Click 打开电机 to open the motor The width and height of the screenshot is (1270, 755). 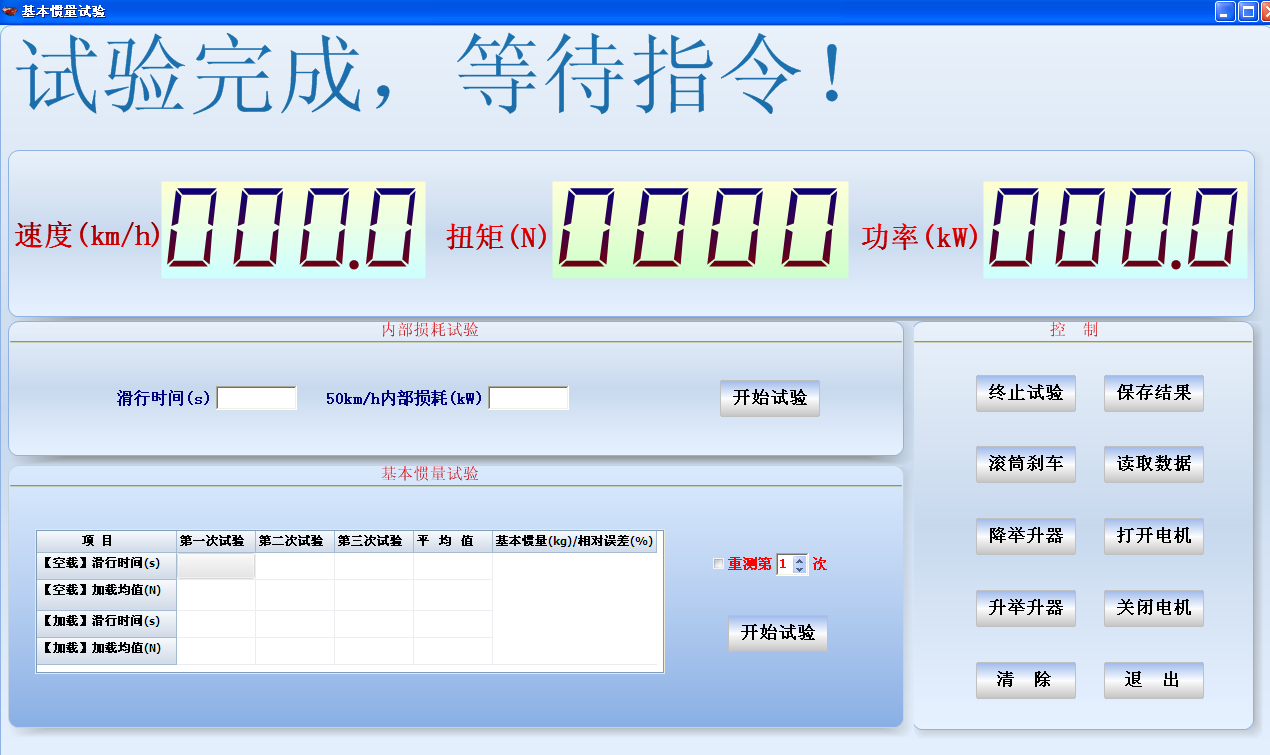tap(1153, 536)
